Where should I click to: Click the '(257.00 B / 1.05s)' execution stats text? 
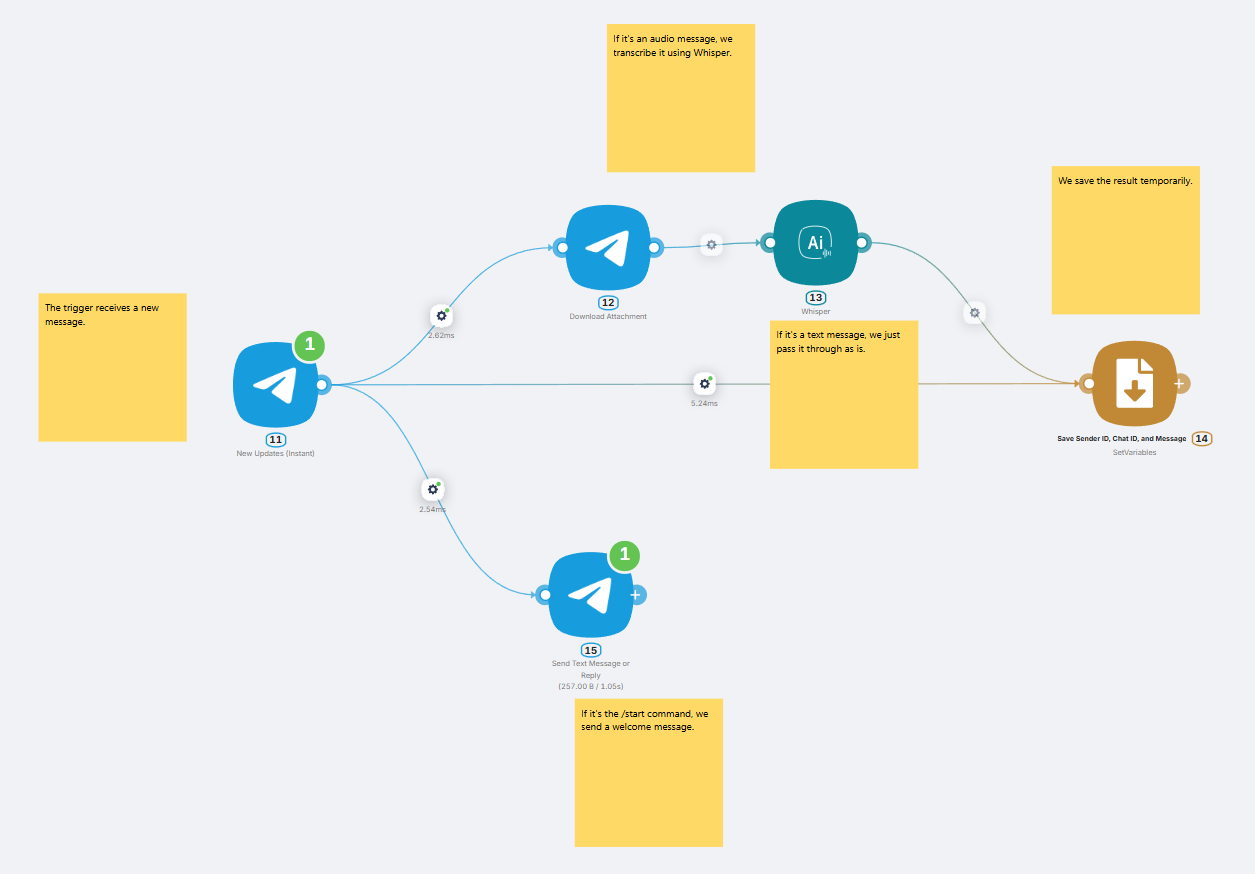click(x=591, y=687)
